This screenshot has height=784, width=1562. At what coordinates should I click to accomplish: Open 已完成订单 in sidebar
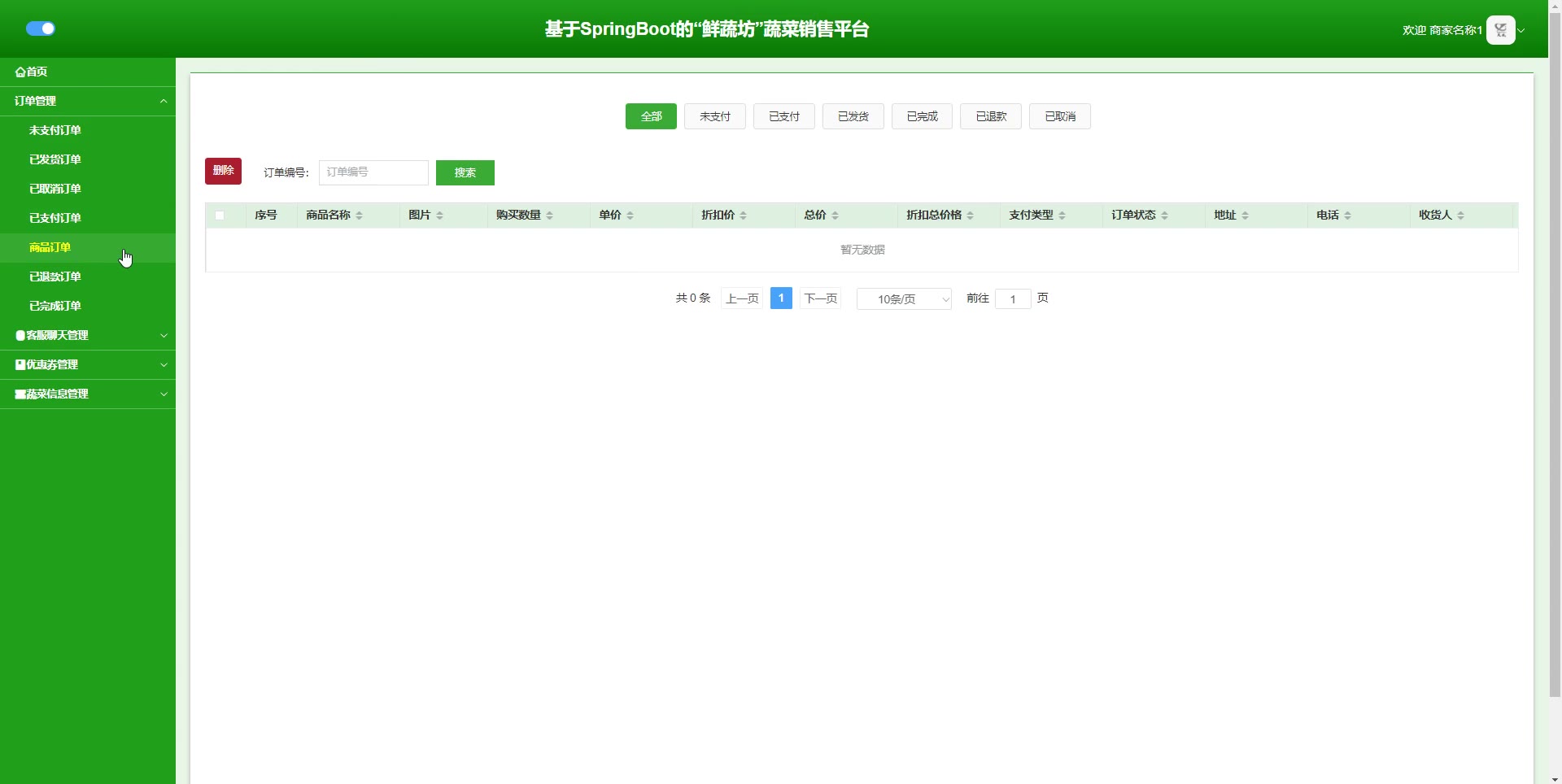[x=88, y=306]
